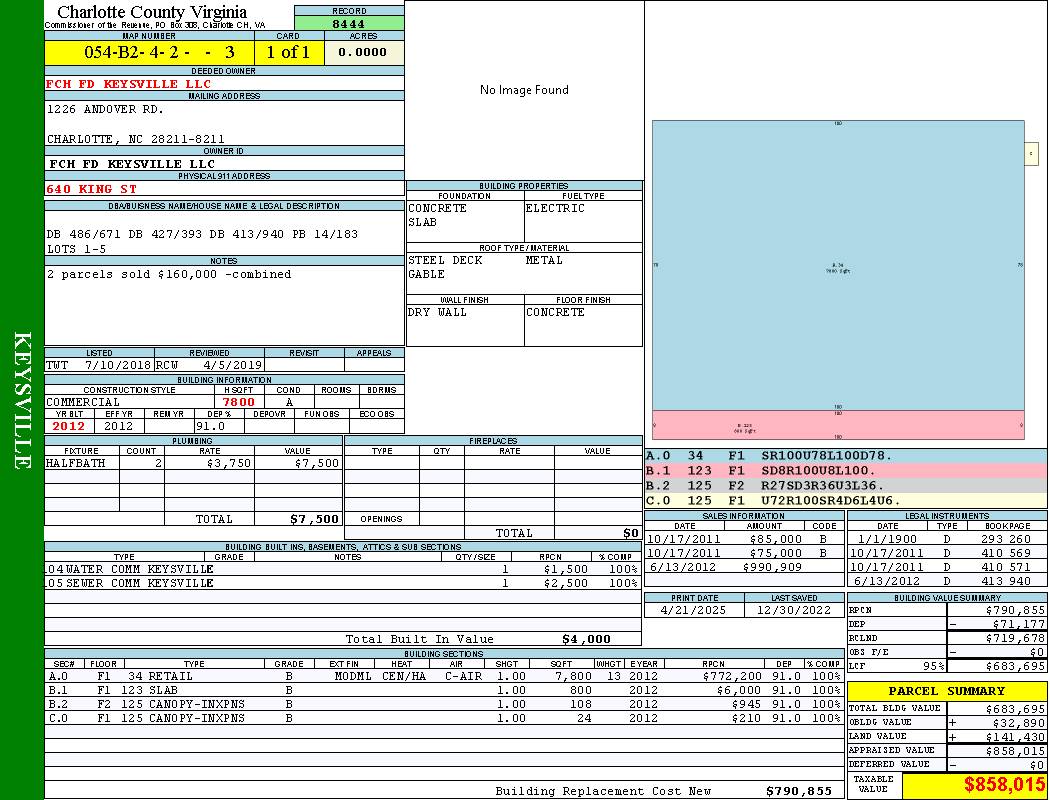Select the A.0 34 F1 sketch legend row
Image resolution: width=1050 pixels, height=800 pixels.
846,456
